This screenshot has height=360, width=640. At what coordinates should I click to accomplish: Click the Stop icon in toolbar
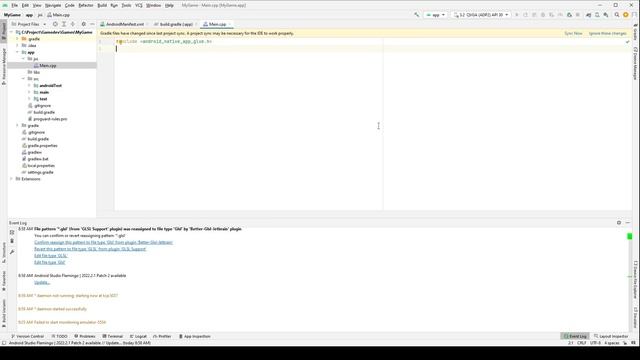coord(578,15)
